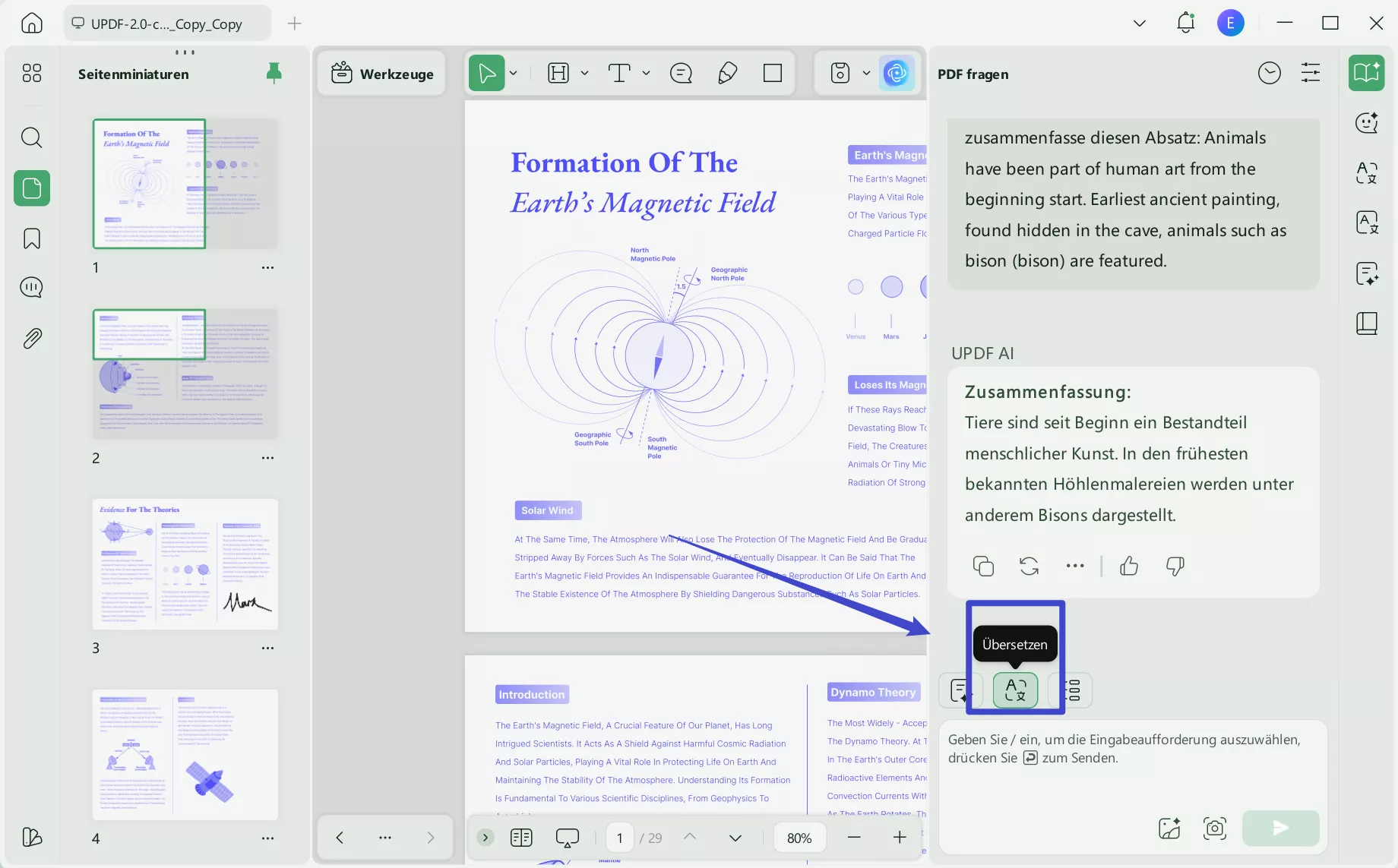Click the Übersetzen translate prompt button
The width and height of the screenshot is (1398, 868).
click(1016, 690)
